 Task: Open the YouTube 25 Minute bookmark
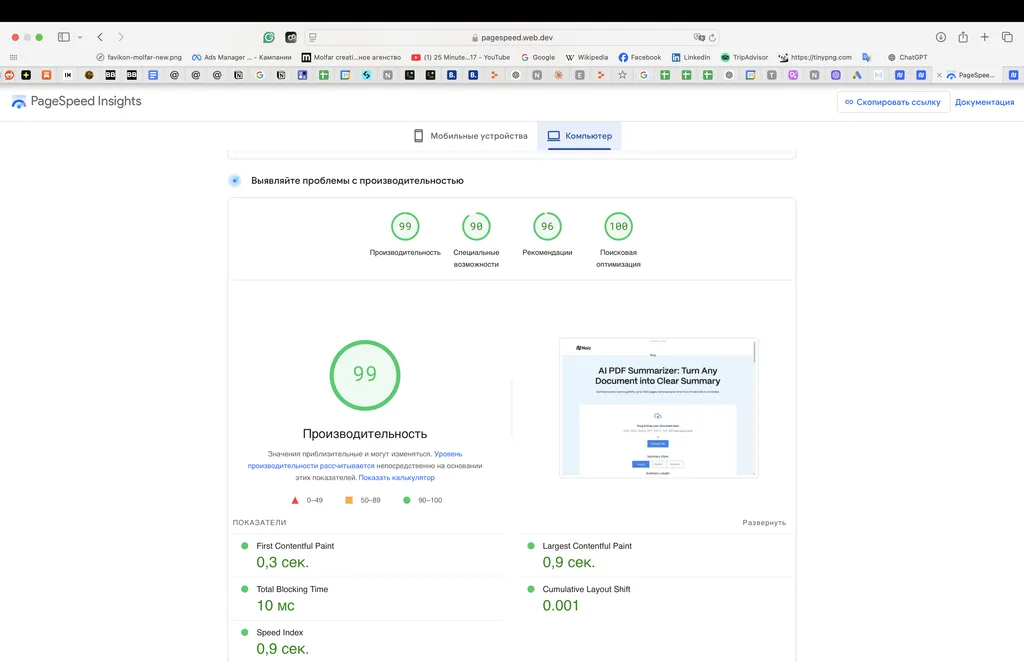click(x=460, y=57)
